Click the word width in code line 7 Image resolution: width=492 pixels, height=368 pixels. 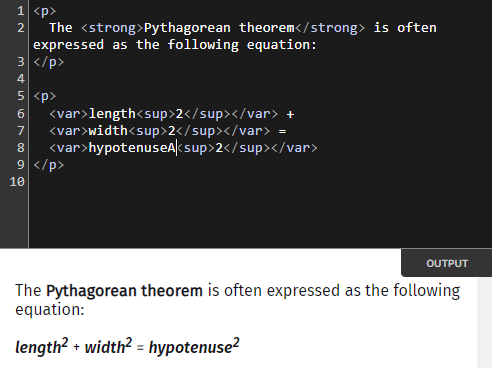tap(108, 131)
